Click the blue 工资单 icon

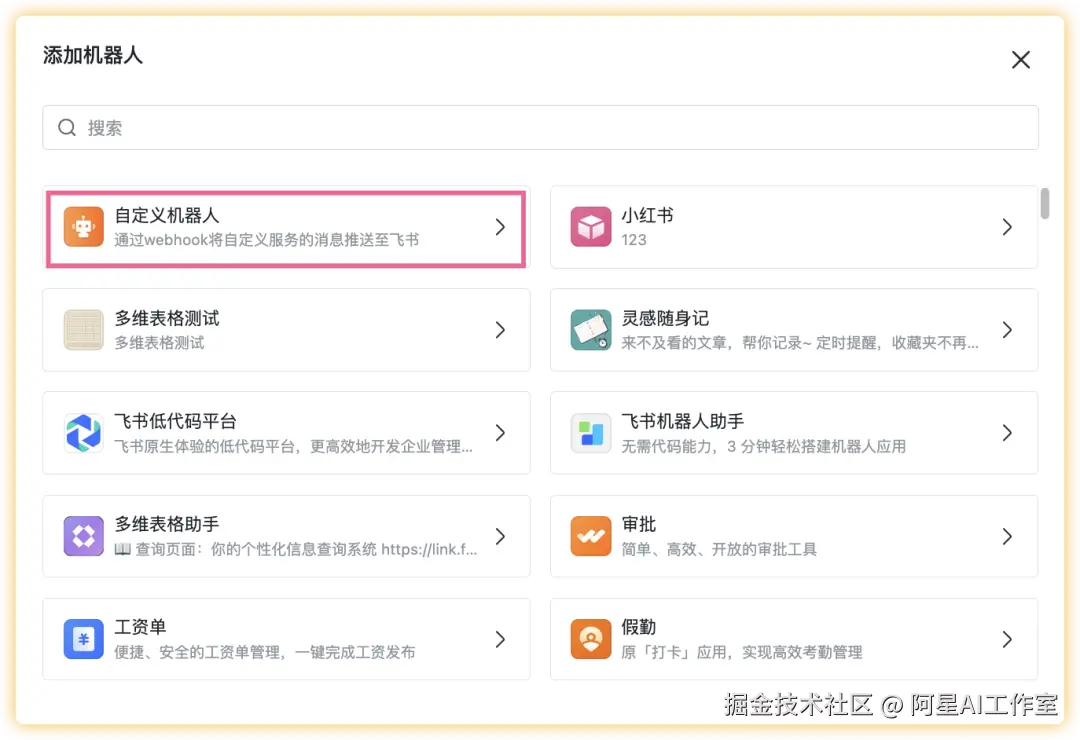pyautogui.click(x=83, y=639)
